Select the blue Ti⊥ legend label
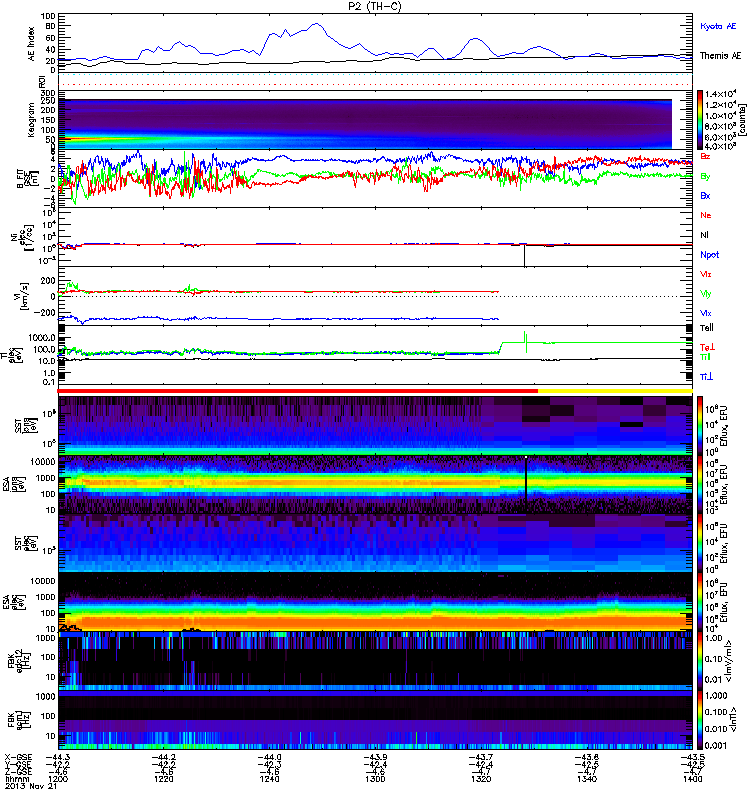The image size is (750, 800). (x=706, y=377)
